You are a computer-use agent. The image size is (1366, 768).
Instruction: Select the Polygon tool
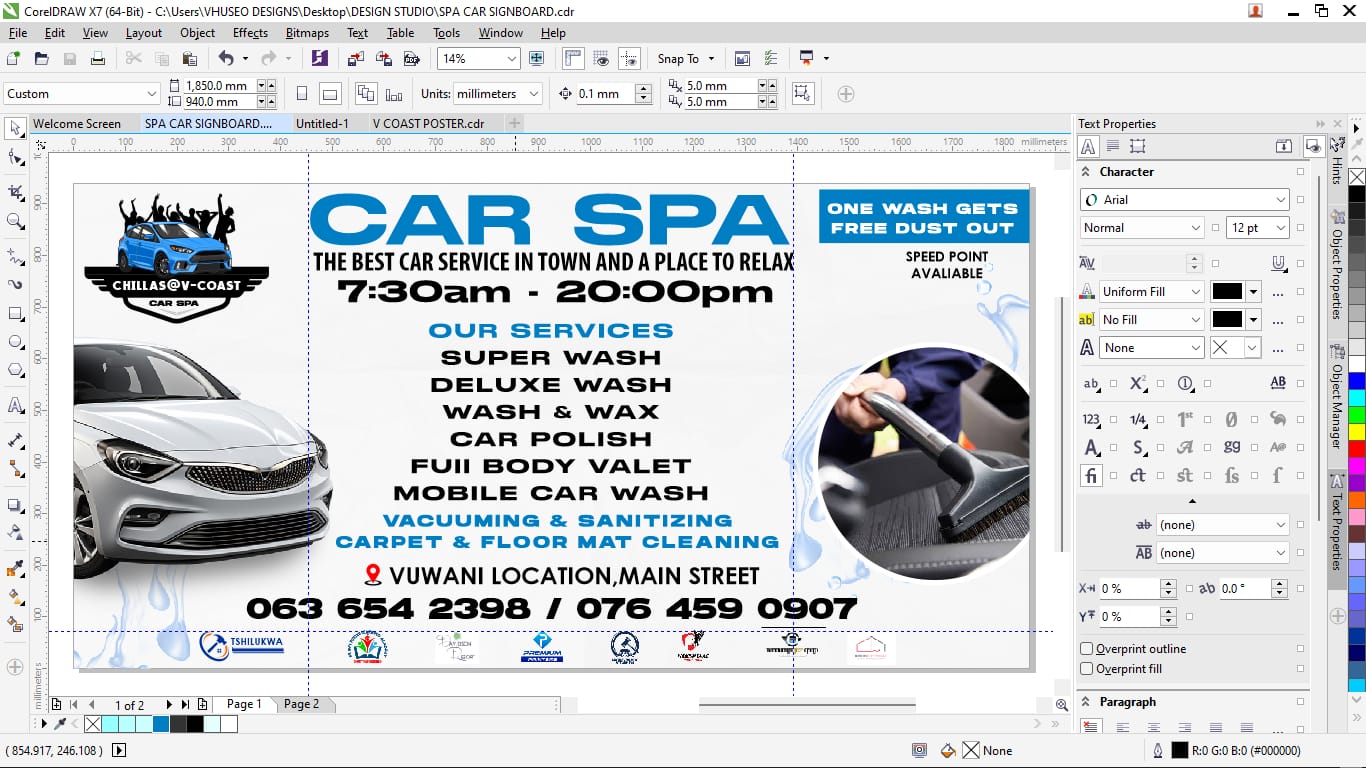(x=15, y=370)
